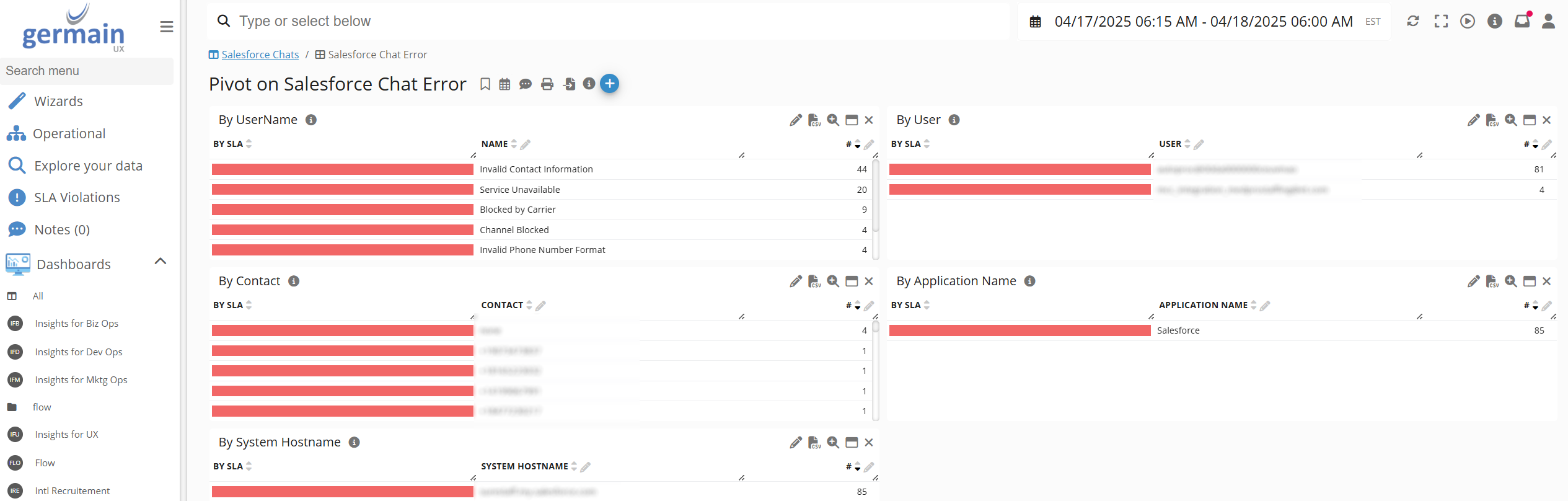Export the By UserName panel as CSV

pyautogui.click(x=814, y=120)
